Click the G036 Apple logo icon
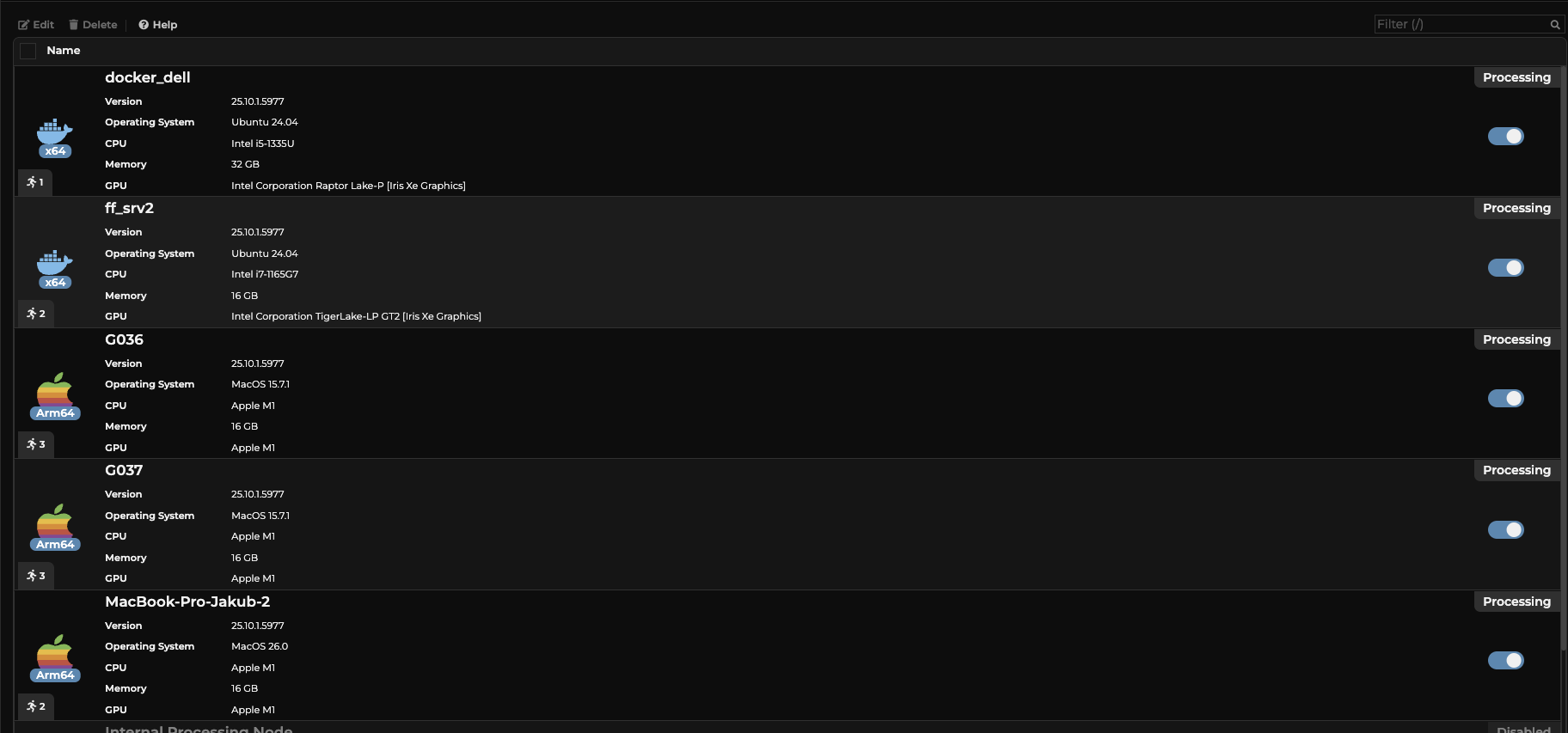Screen dimensions: 1568x733 [x=54, y=391]
